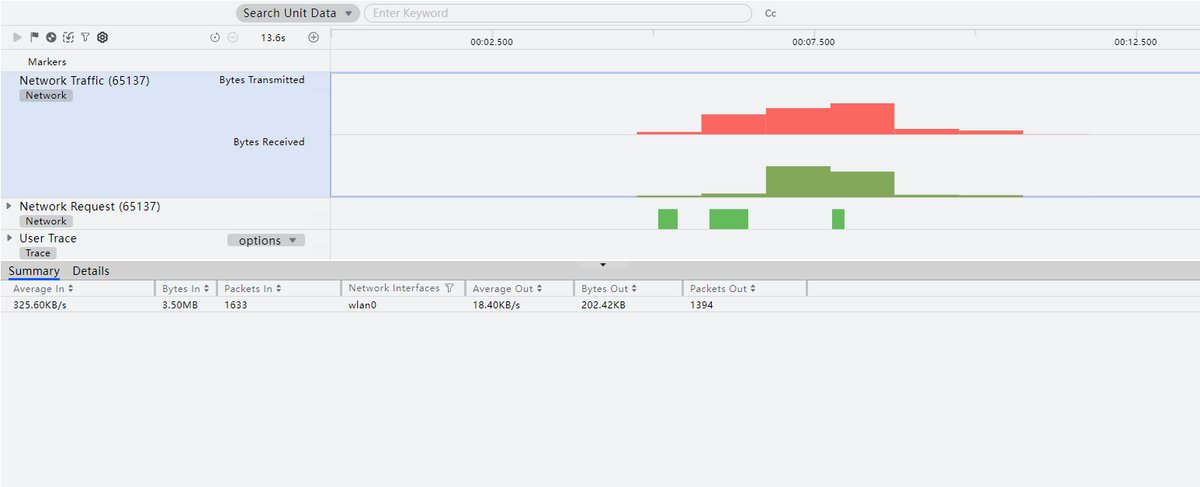This screenshot has height=487, width=1200.
Task: Expand the User Trace row
Action: 10,238
